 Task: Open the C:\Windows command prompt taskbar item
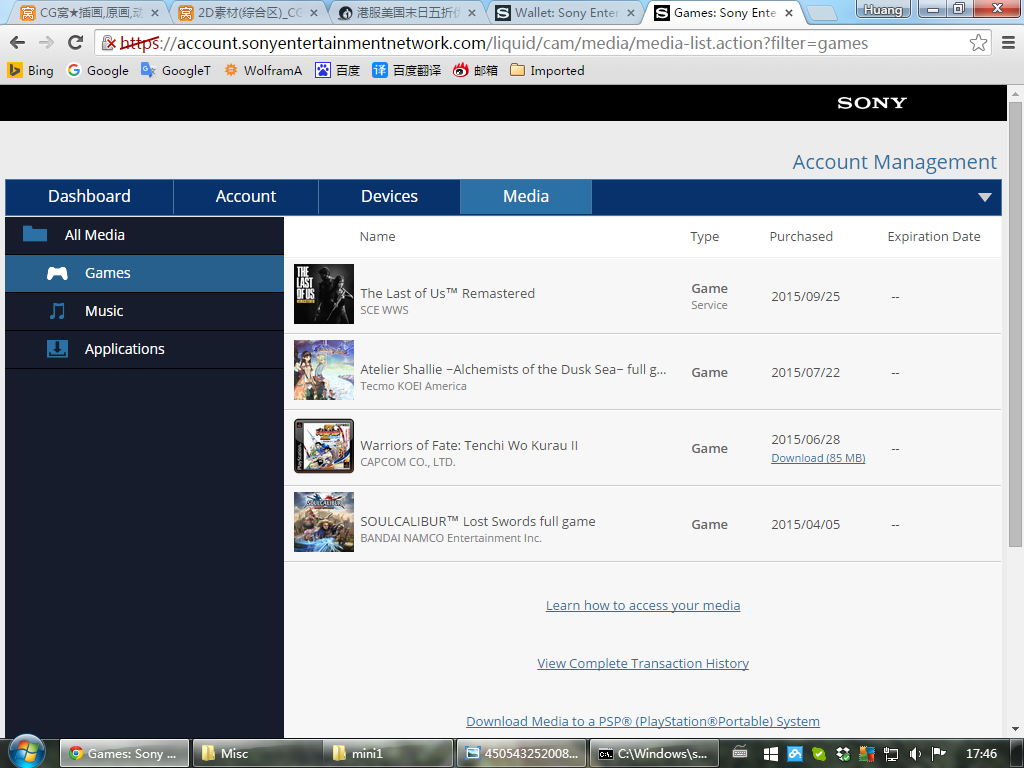pyautogui.click(x=654, y=754)
